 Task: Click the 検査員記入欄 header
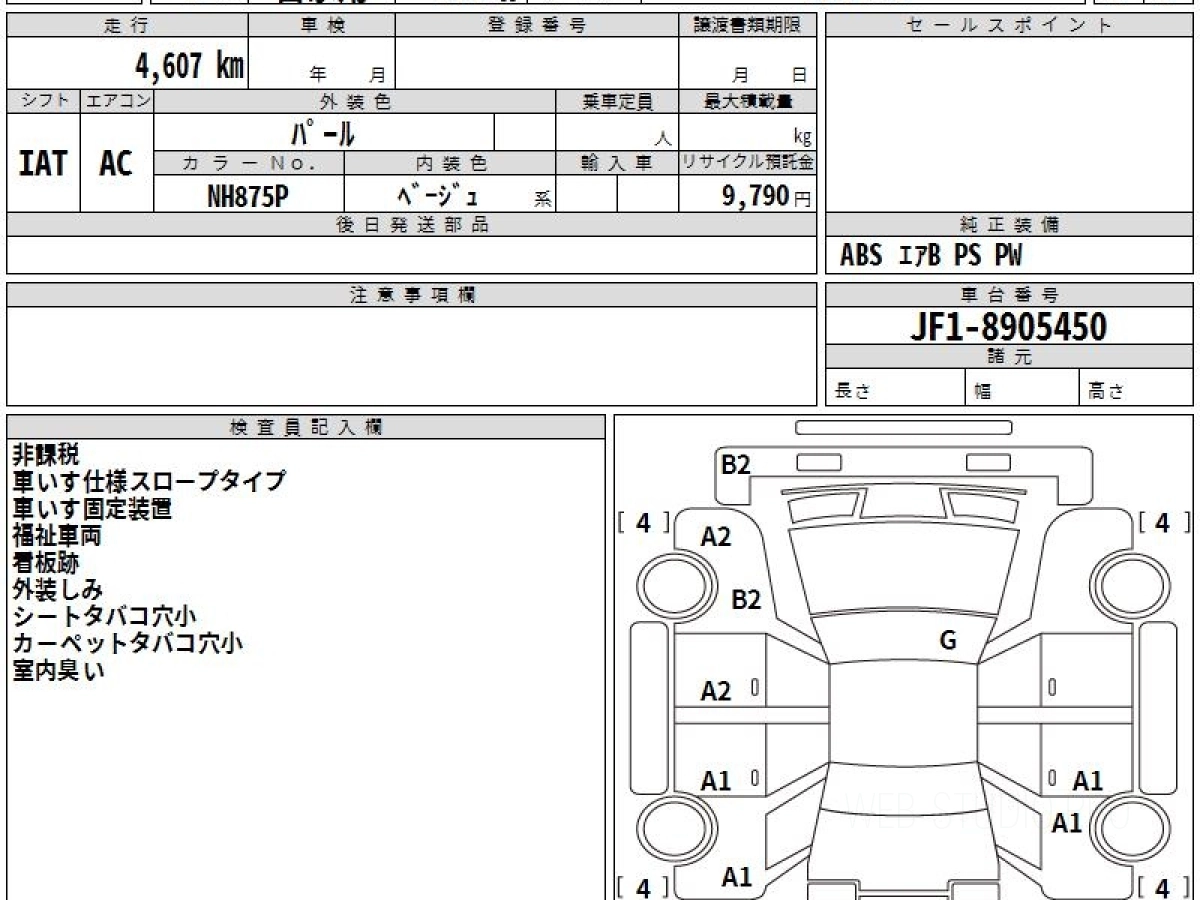306,427
